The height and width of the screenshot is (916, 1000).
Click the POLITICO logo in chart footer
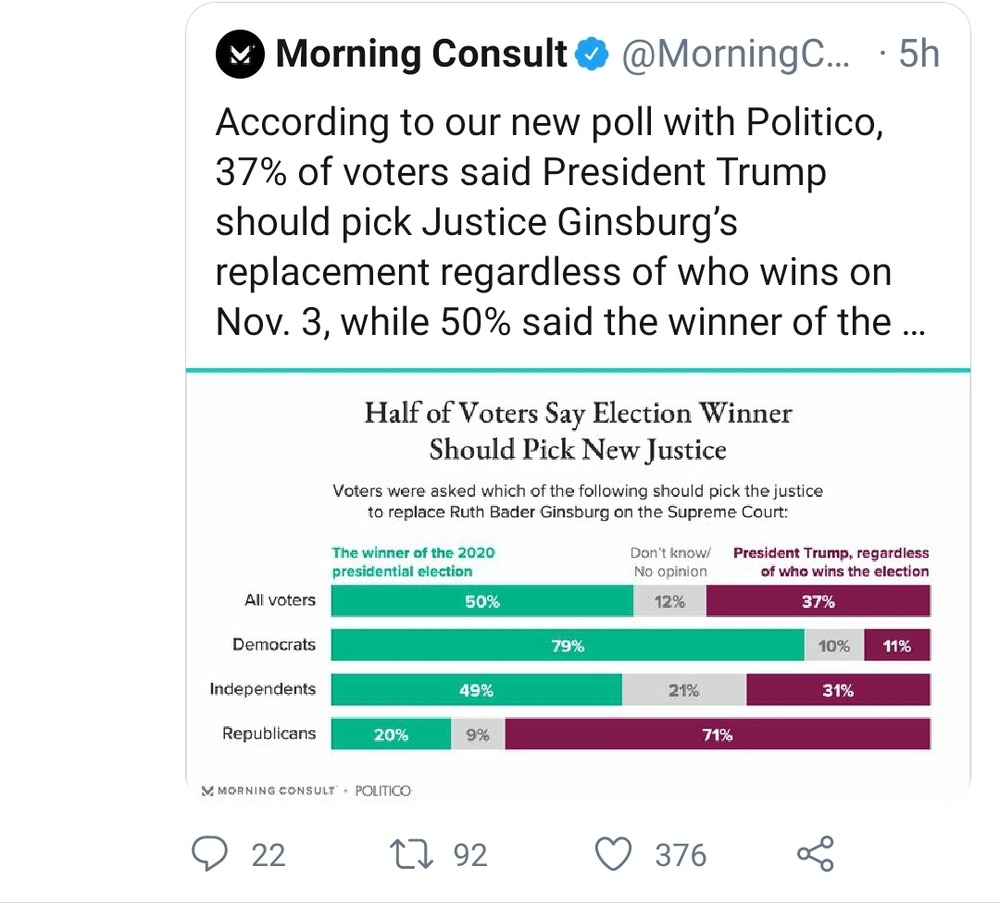pos(383,791)
